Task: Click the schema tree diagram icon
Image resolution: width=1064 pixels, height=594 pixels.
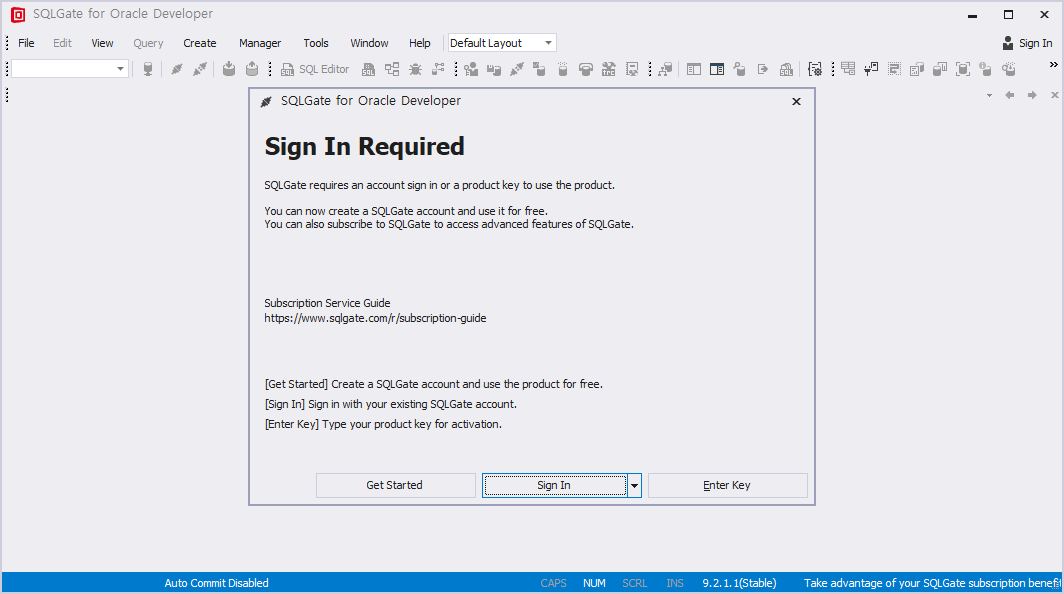Action: tap(392, 69)
